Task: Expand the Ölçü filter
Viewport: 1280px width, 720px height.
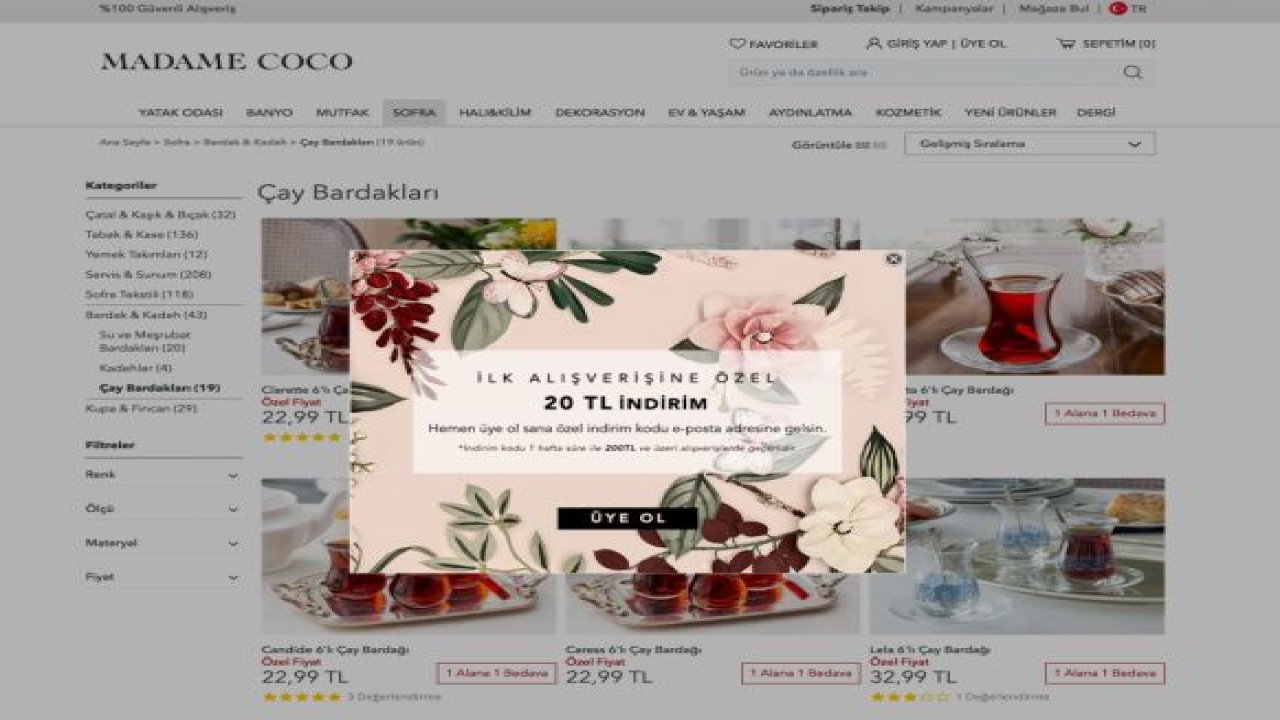Action: coord(163,509)
